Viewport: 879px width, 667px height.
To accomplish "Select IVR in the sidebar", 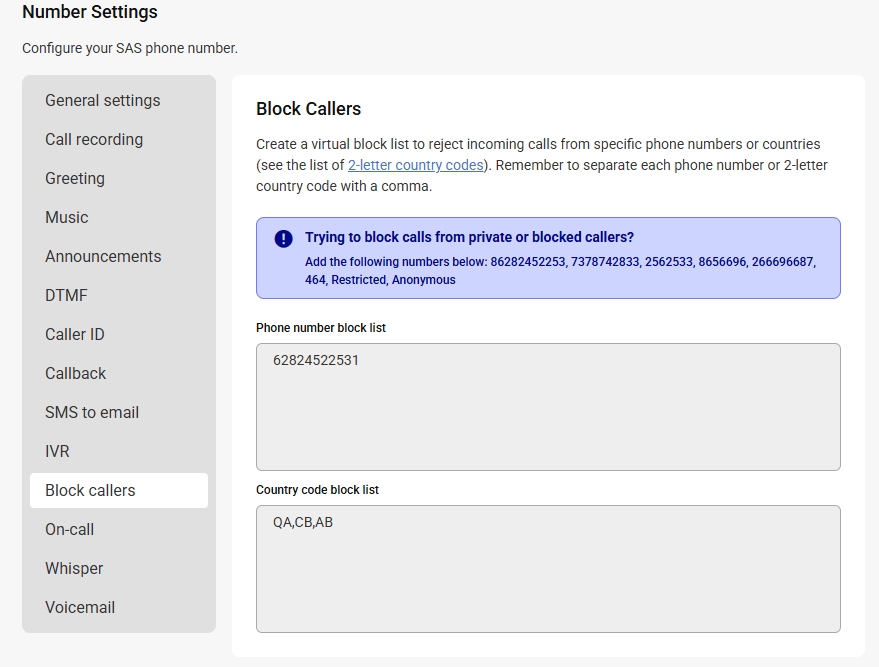I will pyautogui.click(x=57, y=451).
